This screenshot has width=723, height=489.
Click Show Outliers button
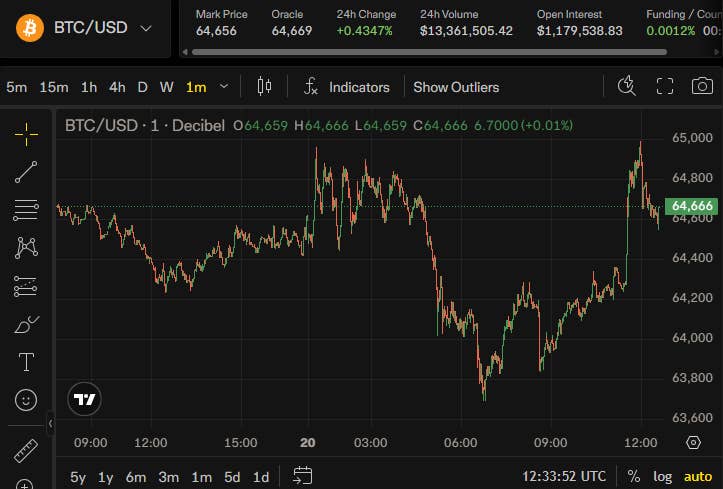(456, 87)
